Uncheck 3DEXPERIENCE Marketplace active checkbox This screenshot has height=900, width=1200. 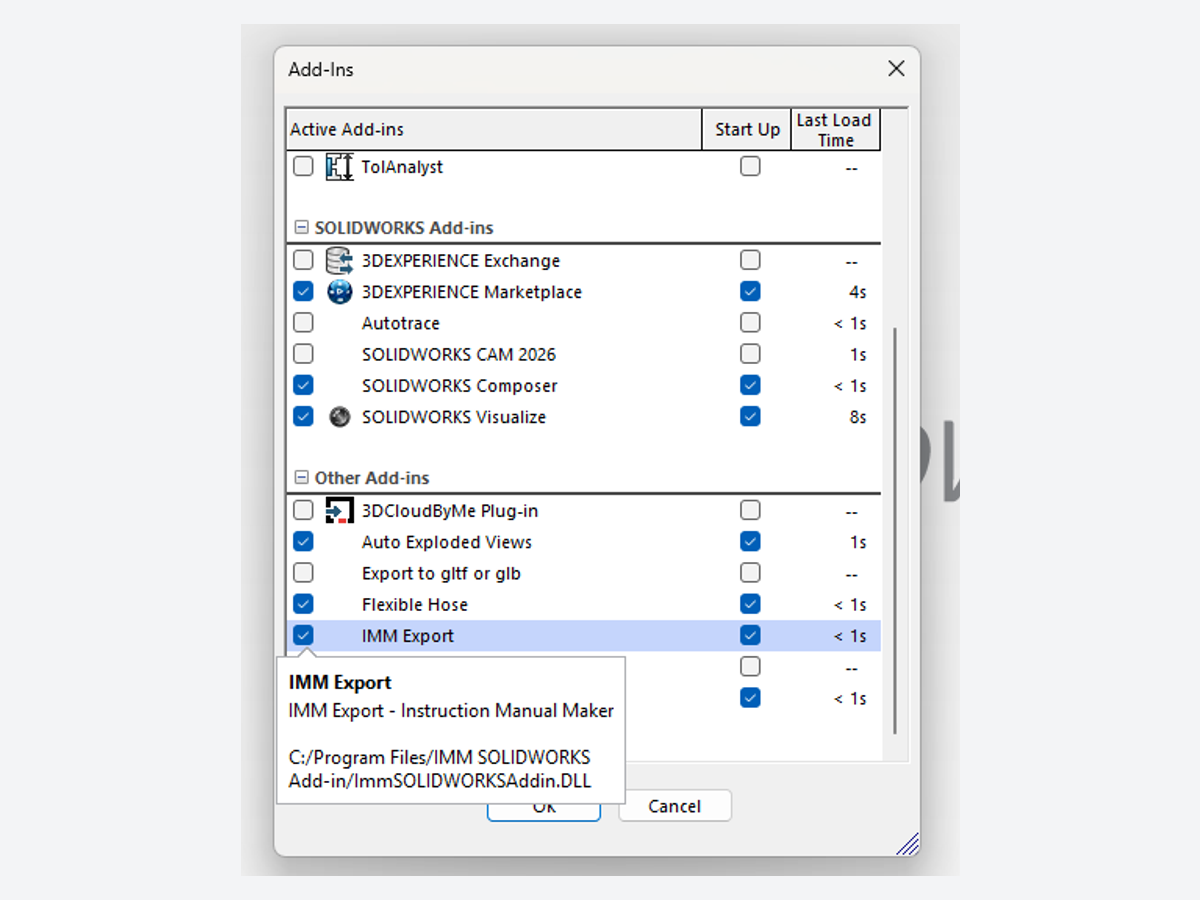pos(303,292)
